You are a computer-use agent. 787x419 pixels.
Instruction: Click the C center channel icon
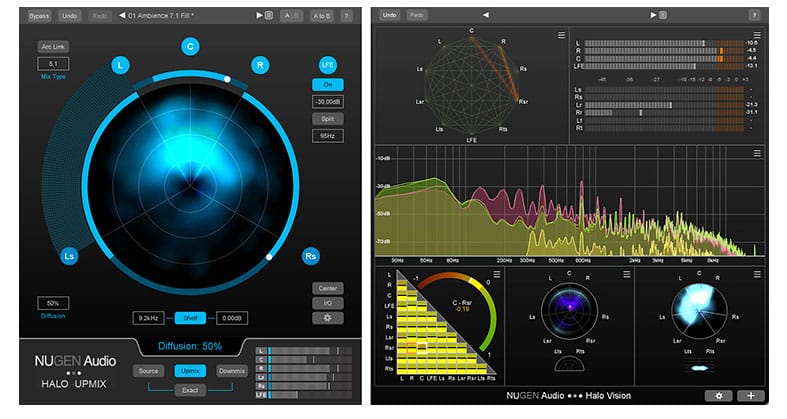(x=191, y=45)
